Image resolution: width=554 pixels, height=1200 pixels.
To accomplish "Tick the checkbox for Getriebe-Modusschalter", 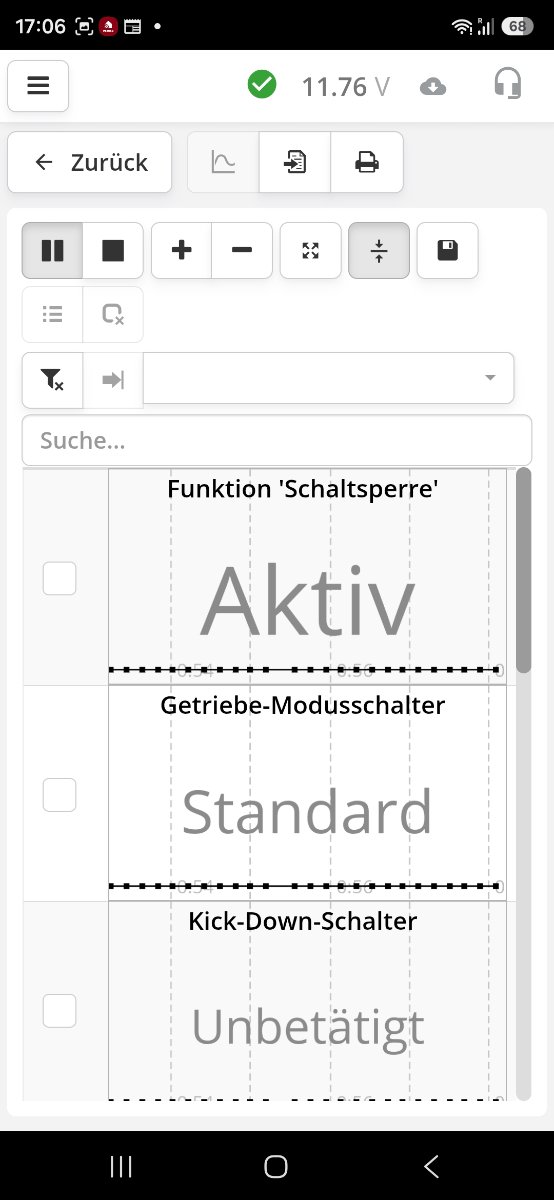I will tap(59, 795).
